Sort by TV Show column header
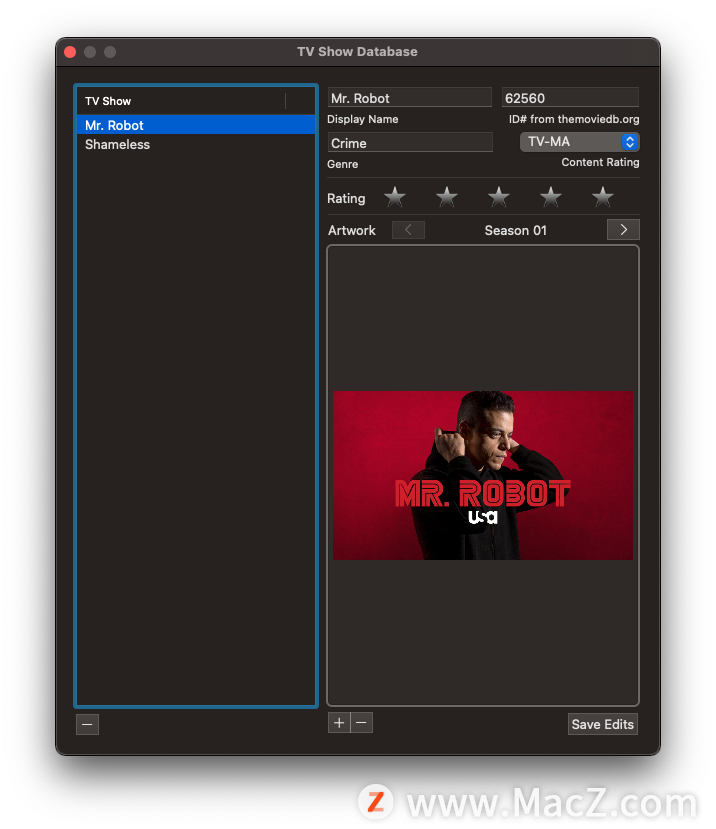Image resolution: width=716 pixels, height=829 pixels. tap(181, 101)
